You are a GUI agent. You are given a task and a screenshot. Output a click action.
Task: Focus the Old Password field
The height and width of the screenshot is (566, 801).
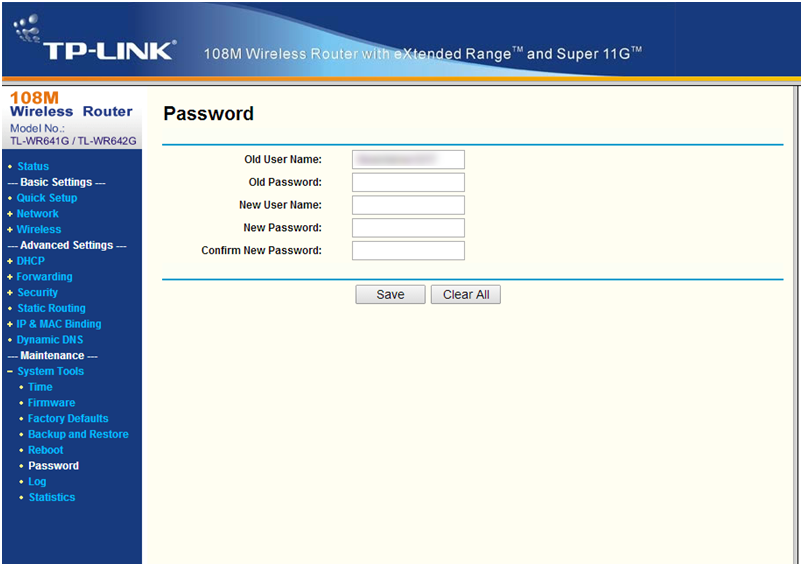[408, 182]
